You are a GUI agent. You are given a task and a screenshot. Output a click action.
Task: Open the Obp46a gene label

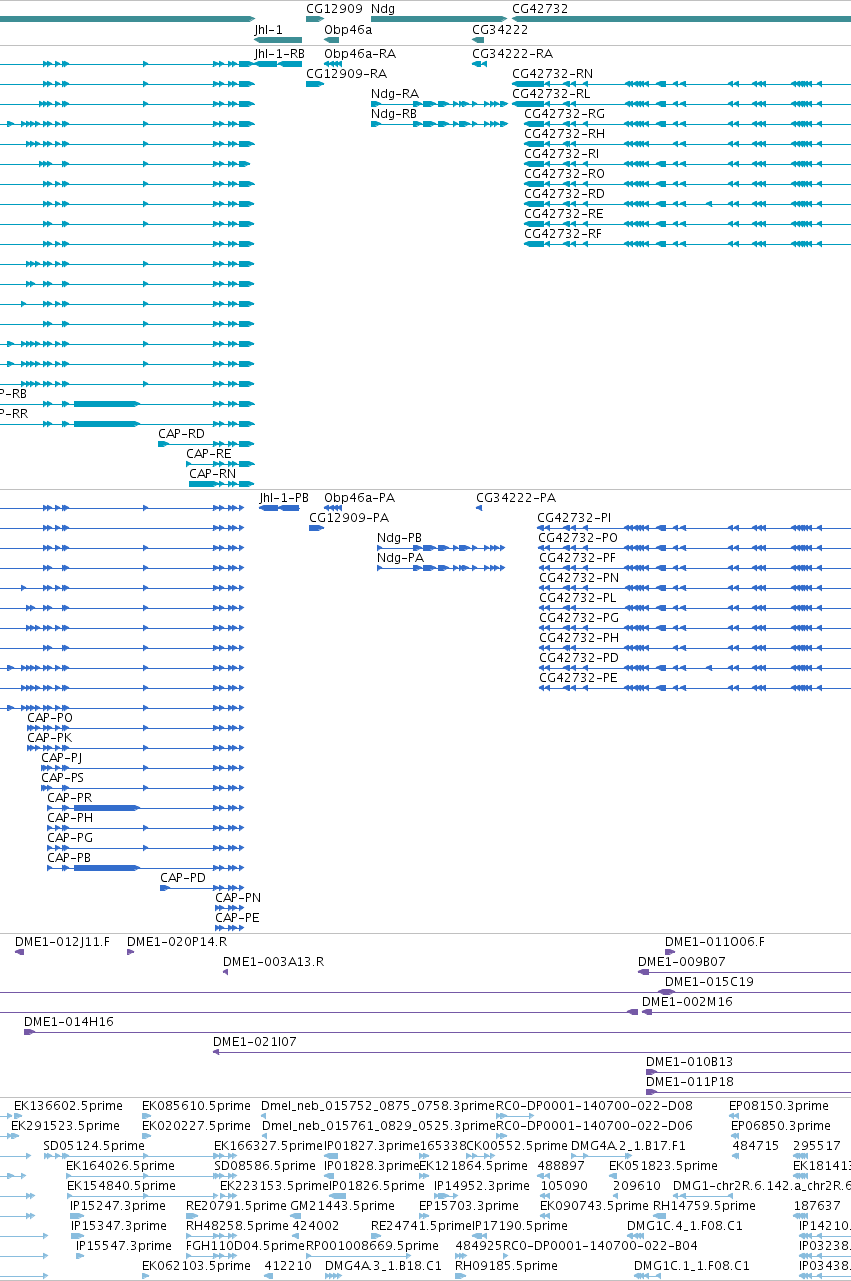pos(348,30)
